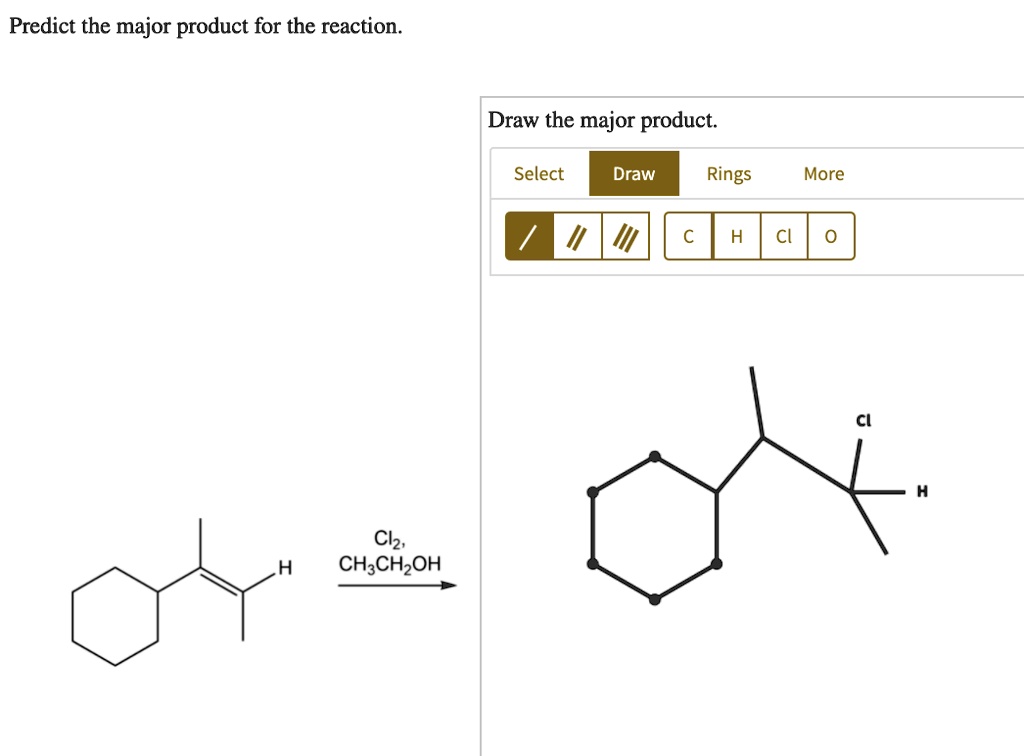
Task: Click the More button in the toolbar
Action: pos(824,173)
